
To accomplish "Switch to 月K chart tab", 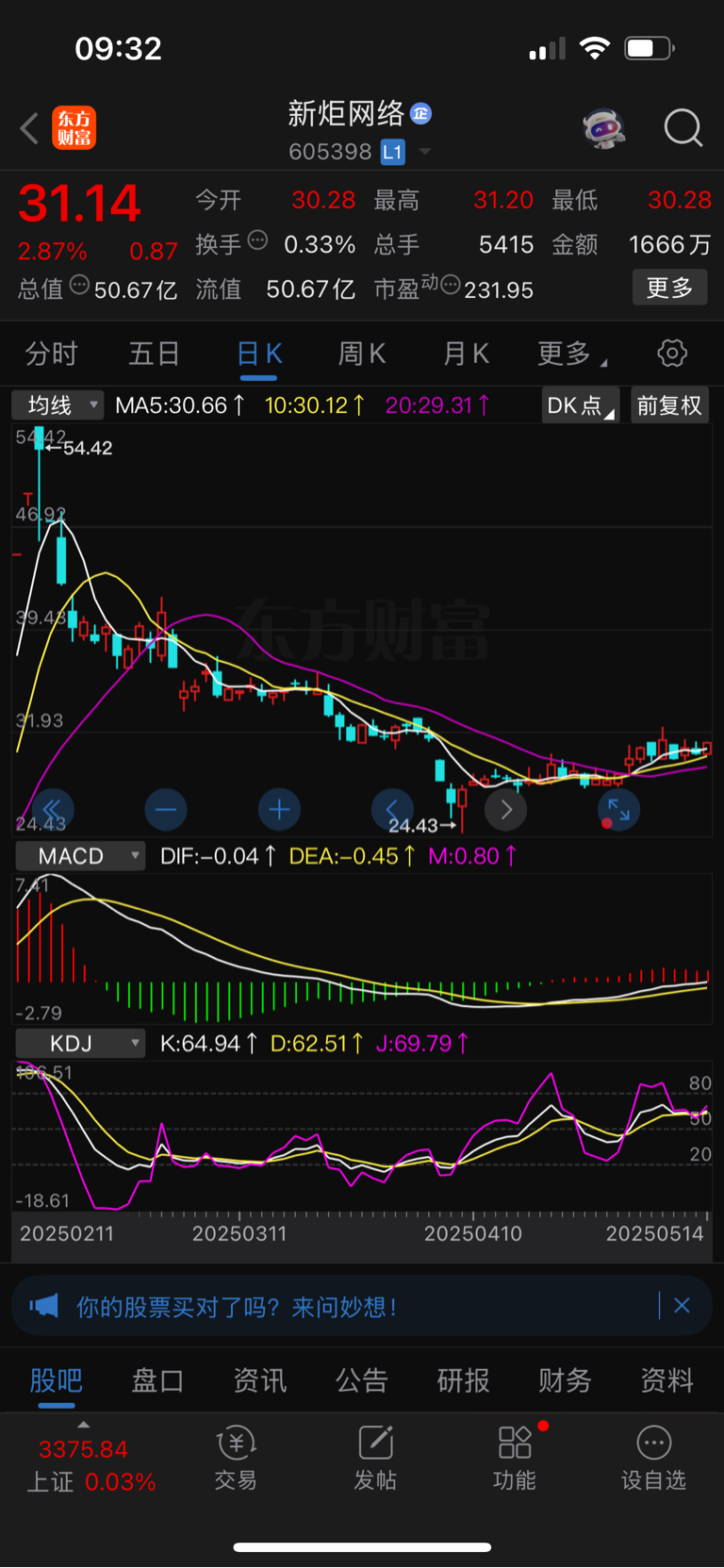I will click(x=466, y=355).
